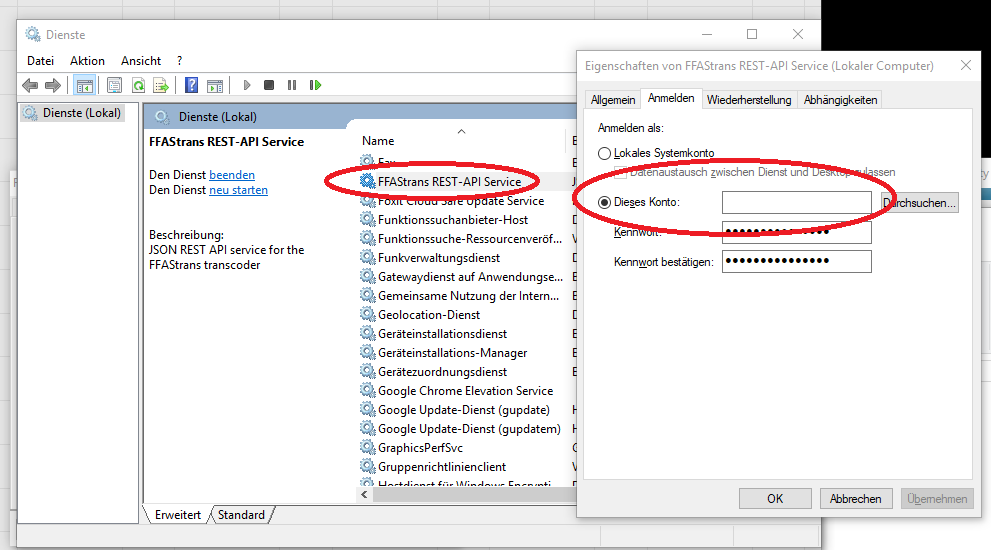Click the neu starten link
This screenshot has width=991, height=550.
pyautogui.click(x=238, y=190)
